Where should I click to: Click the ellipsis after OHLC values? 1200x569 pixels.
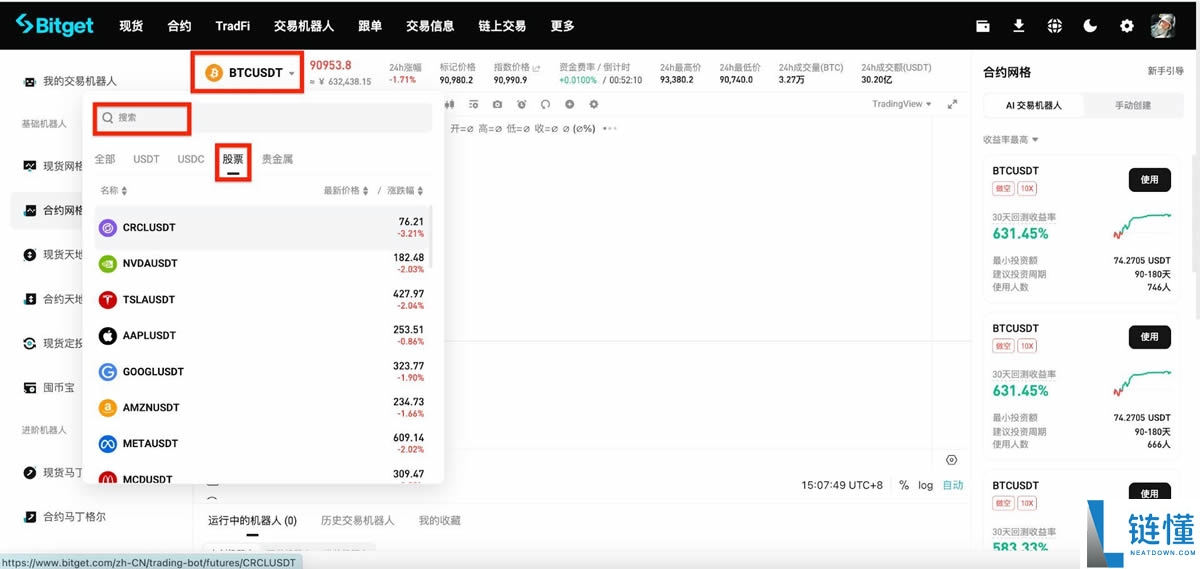tap(610, 128)
